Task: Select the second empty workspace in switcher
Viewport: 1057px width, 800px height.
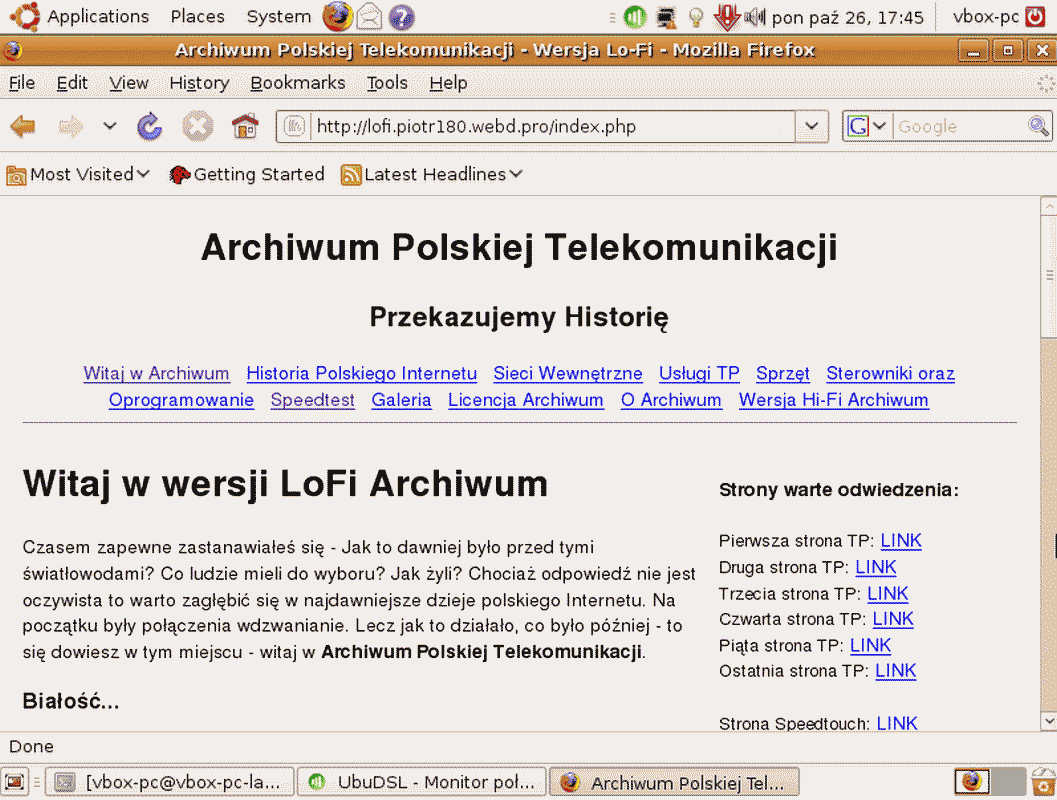Action: (1008, 782)
